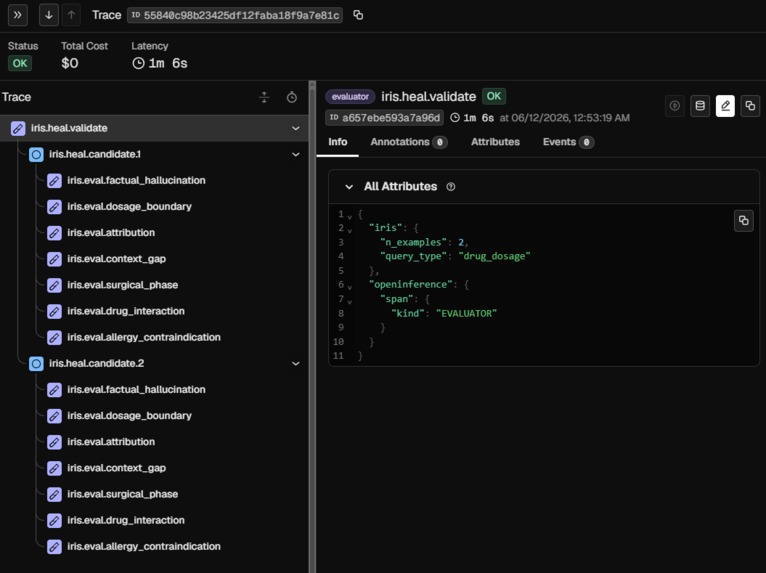
Task: Select allergy_contraindication eval under candidate.2
Action: click(154, 546)
